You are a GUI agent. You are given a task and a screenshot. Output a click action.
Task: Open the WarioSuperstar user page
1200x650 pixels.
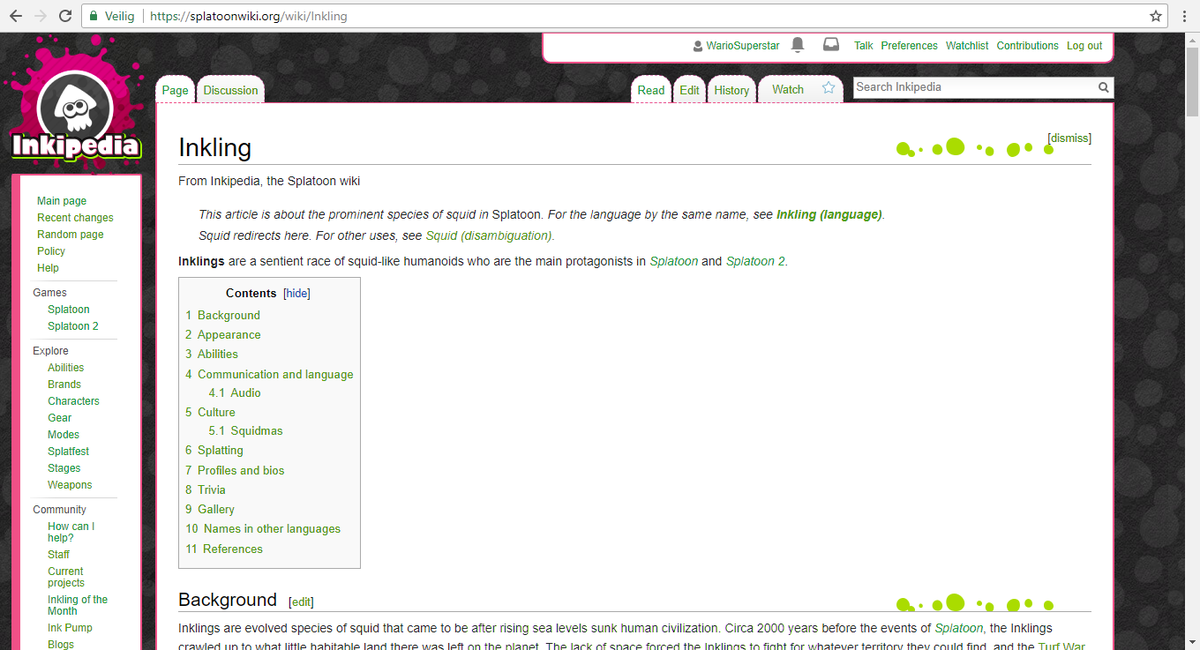coord(743,46)
